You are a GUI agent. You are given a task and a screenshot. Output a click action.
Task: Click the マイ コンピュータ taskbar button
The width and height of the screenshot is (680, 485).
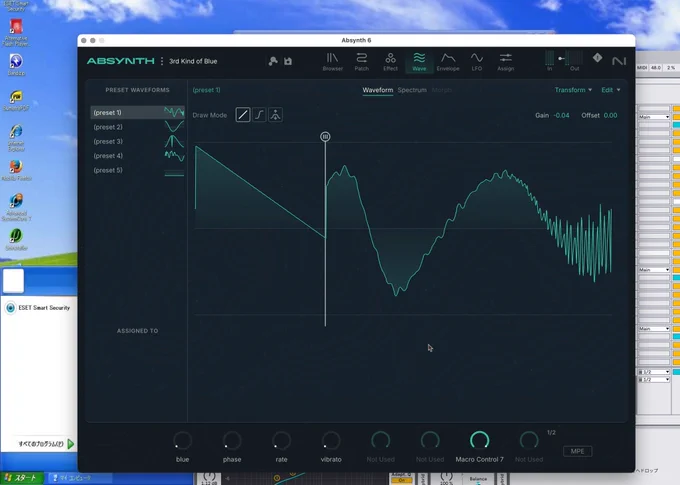79,478
